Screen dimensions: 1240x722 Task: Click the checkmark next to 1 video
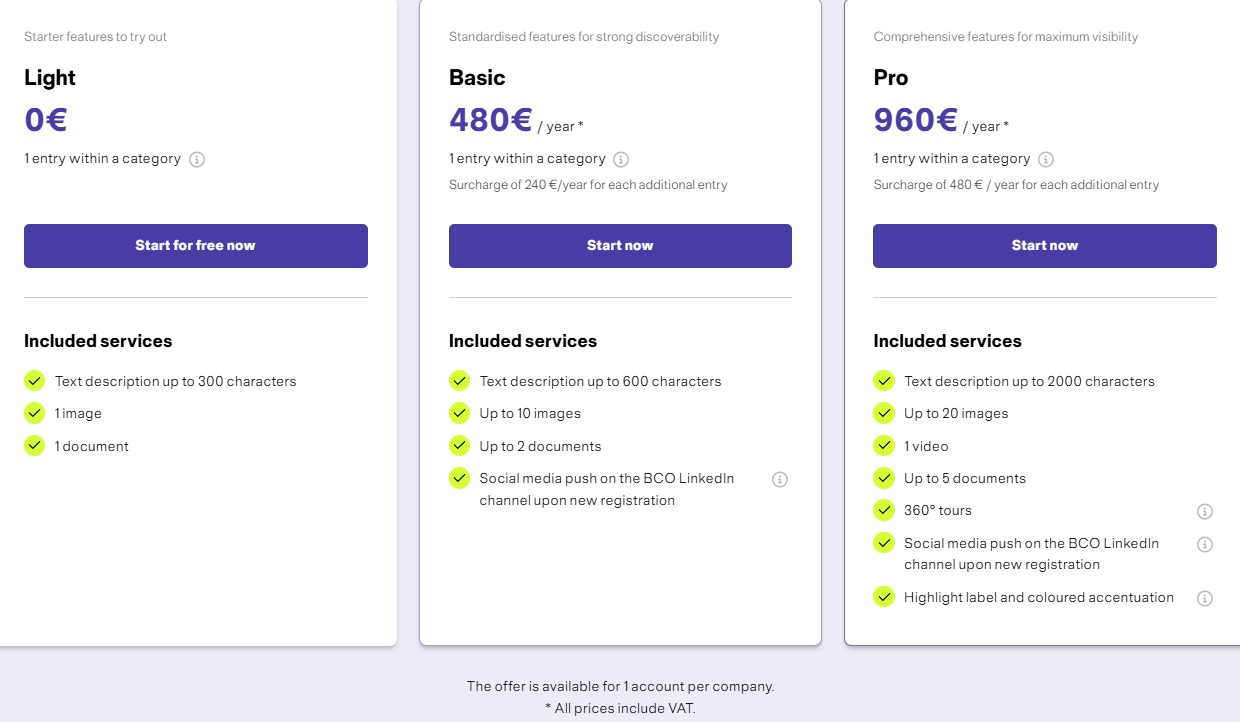pos(884,445)
